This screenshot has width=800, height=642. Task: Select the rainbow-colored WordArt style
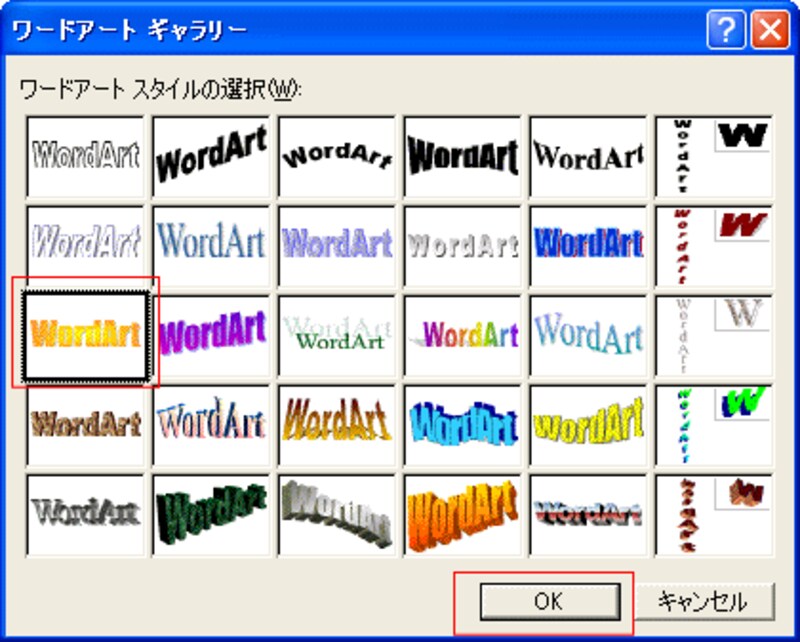(462, 336)
